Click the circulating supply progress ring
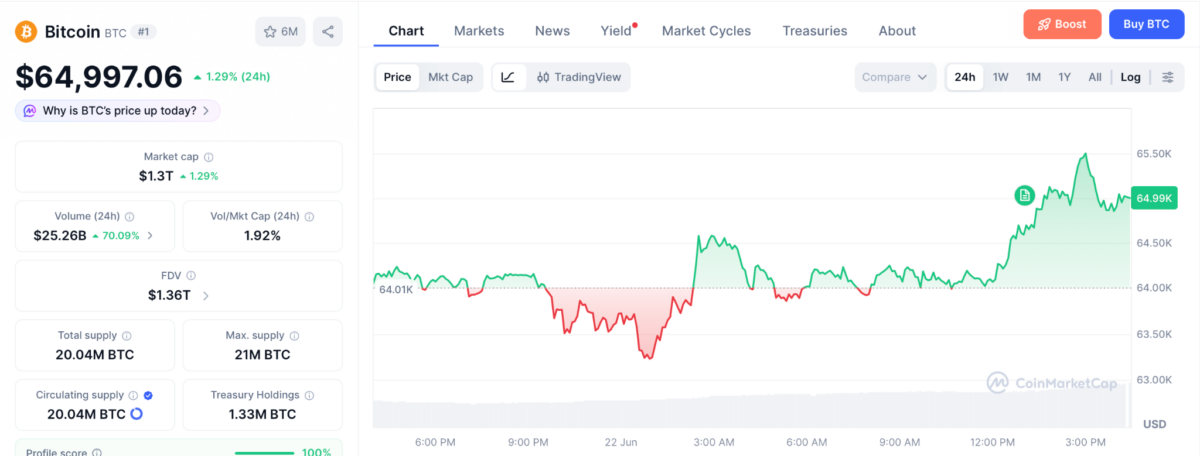Viewport: 1200px width, 456px height. click(136, 414)
